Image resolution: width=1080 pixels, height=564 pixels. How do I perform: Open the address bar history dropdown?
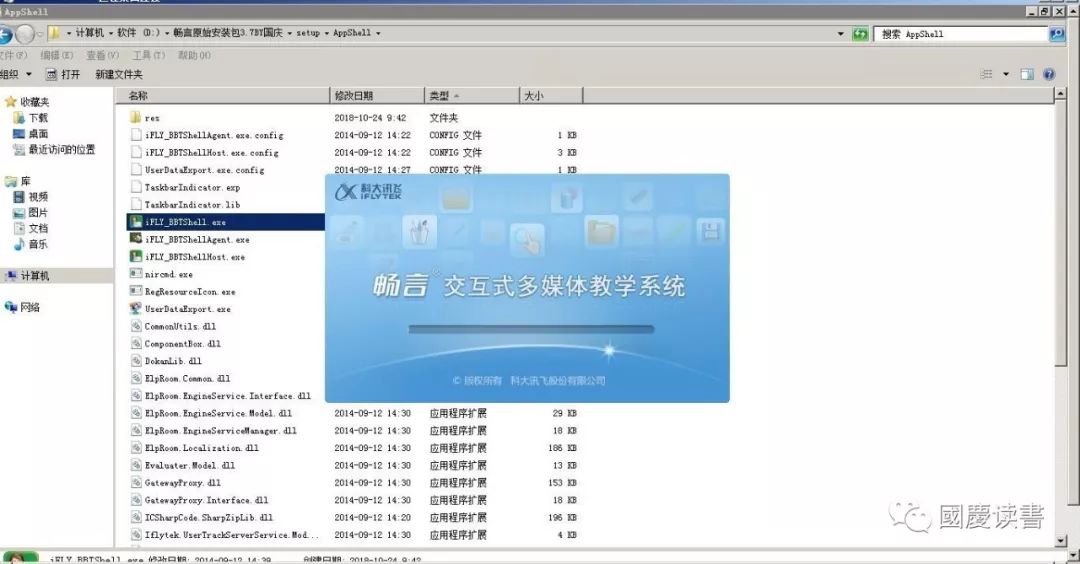(840, 34)
